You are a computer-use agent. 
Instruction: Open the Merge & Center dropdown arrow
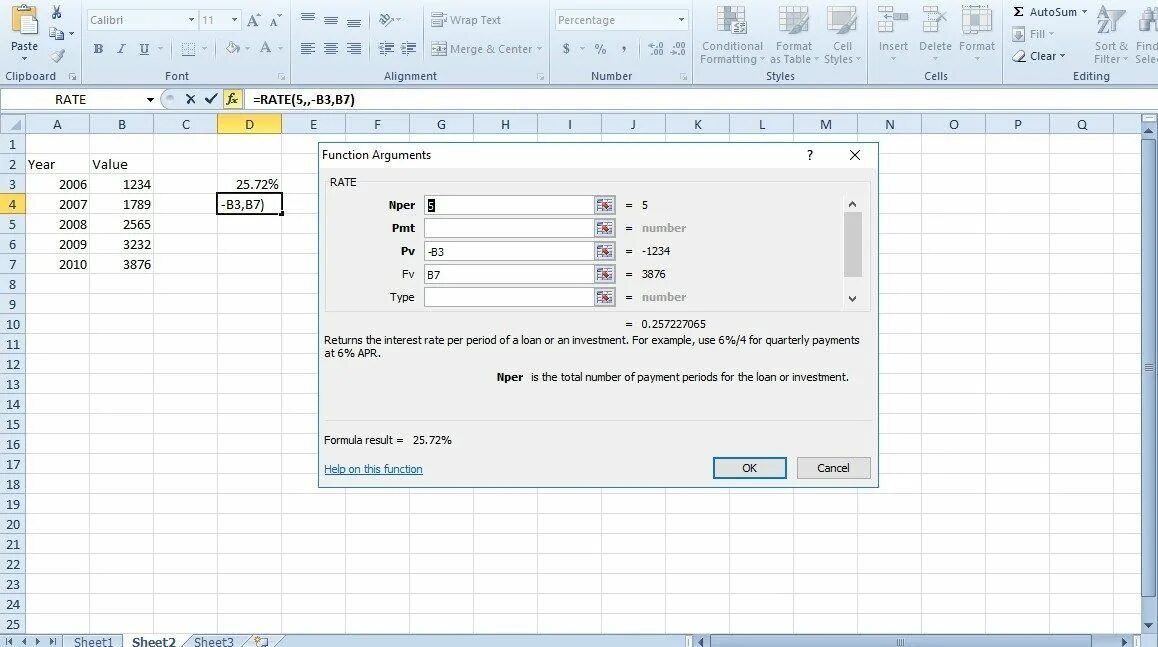tap(539, 49)
